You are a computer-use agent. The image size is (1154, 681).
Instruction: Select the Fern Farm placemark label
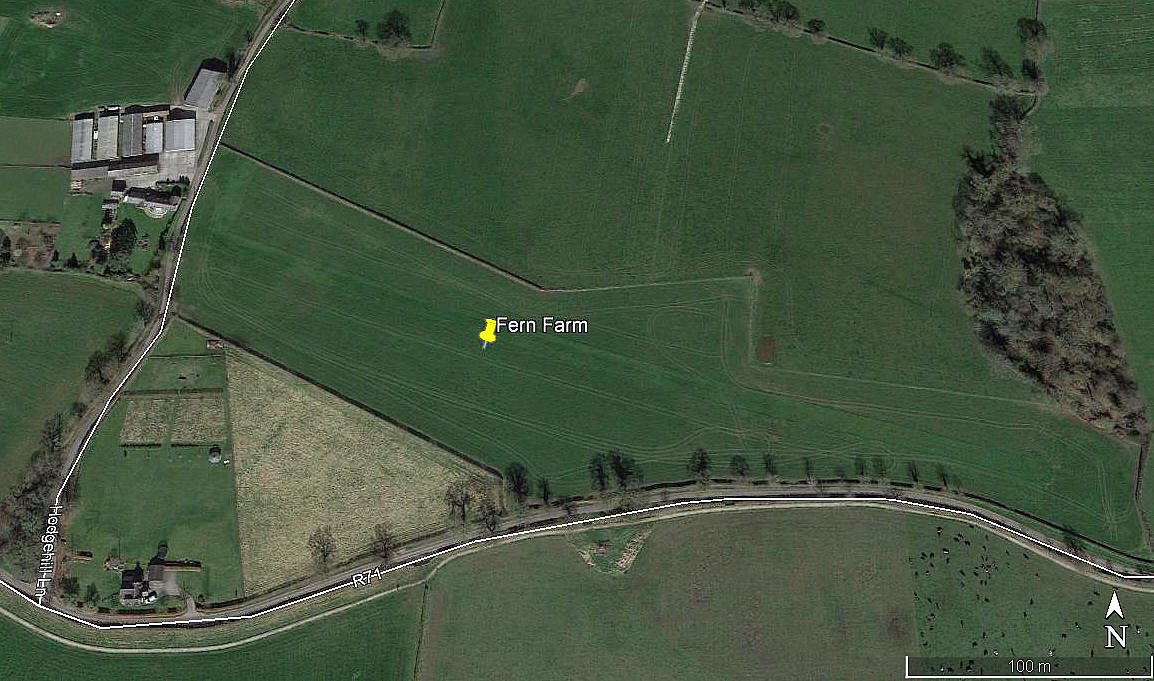[x=542, y=325]
